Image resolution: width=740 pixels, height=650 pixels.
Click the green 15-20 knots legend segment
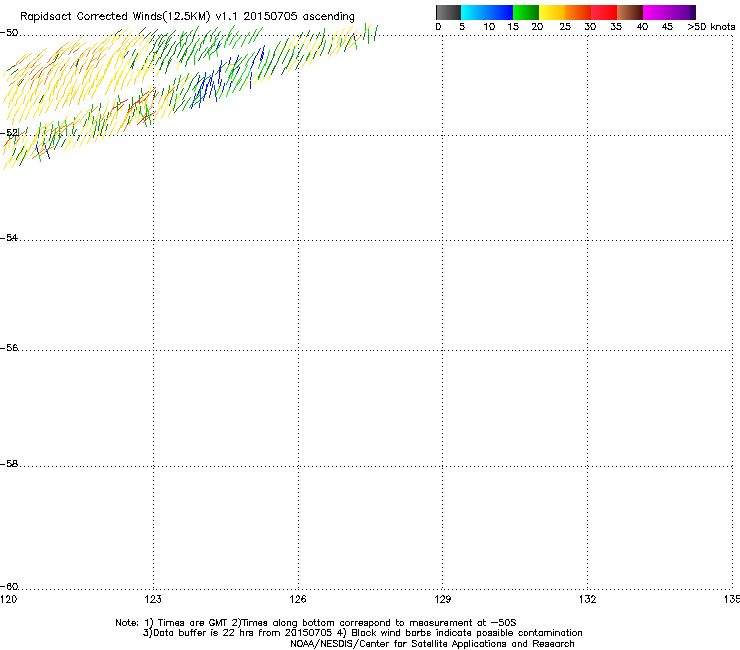526,12
